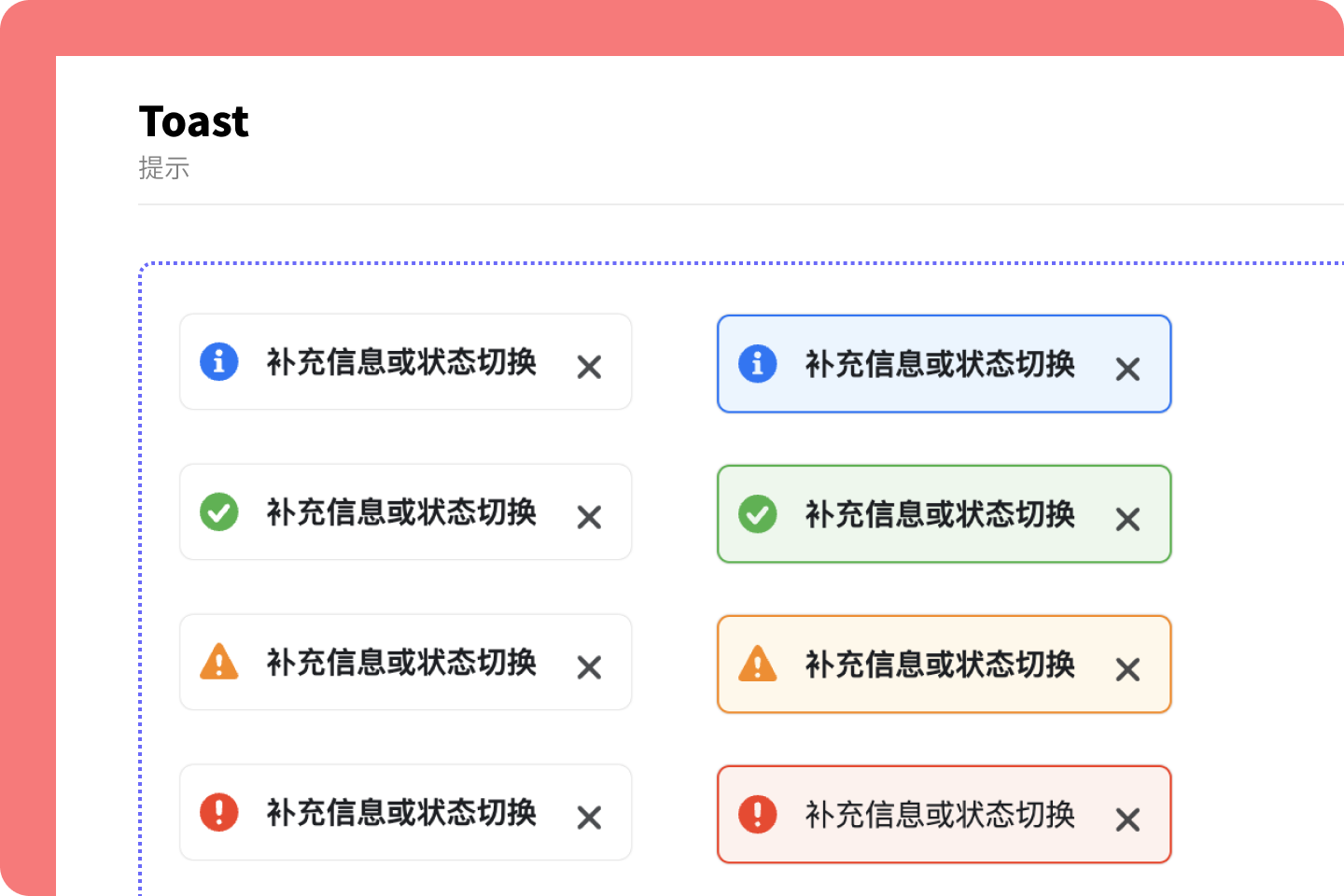
Task: Click the error icon in red-filled toast
Action: [758, 814]
